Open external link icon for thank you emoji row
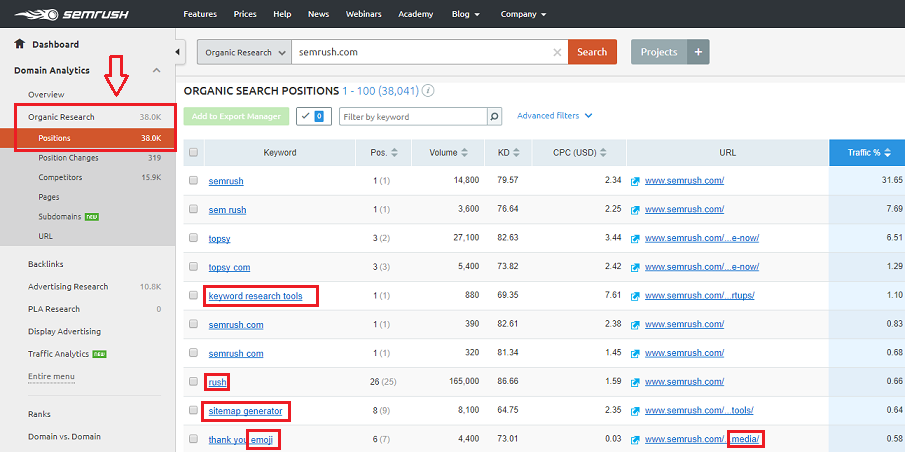The width and height of the screenshot is (905, 452). pyautogui.click(x=635, y=440)
